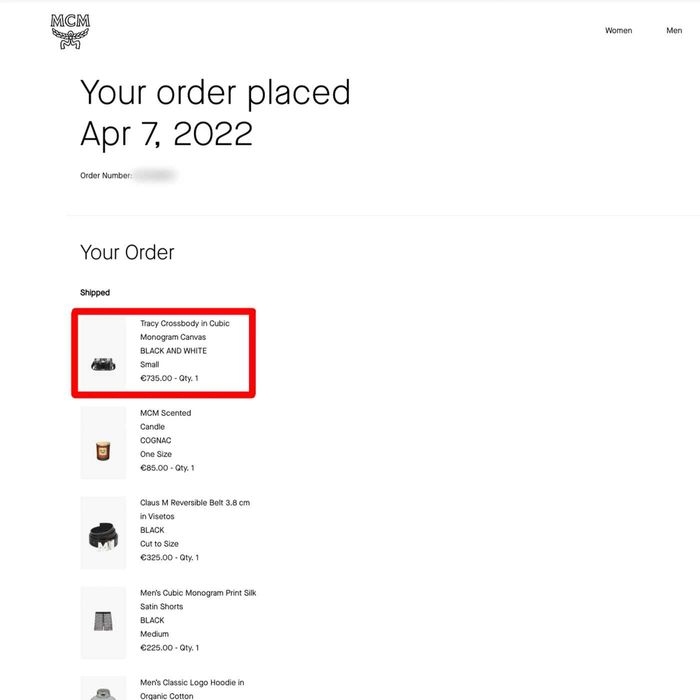Click the Classic Logo Hoodie thumbnail
Image resolution: width=700 pixels, height=700 pixels.
tap(103, 689)
